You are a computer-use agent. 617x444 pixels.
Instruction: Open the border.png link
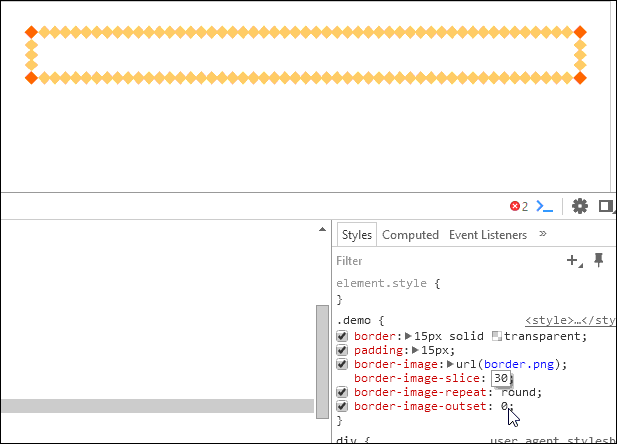pos(519,364)
